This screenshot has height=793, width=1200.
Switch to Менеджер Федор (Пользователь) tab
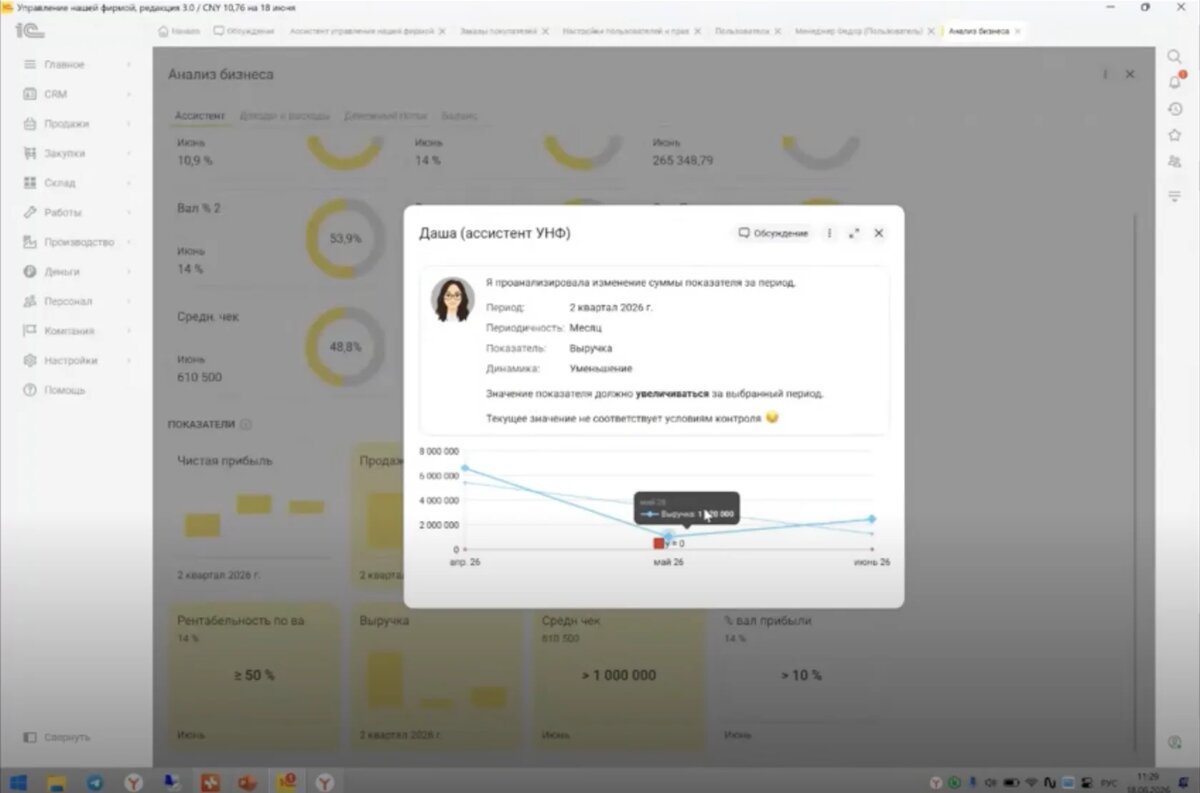pos(859,31)
